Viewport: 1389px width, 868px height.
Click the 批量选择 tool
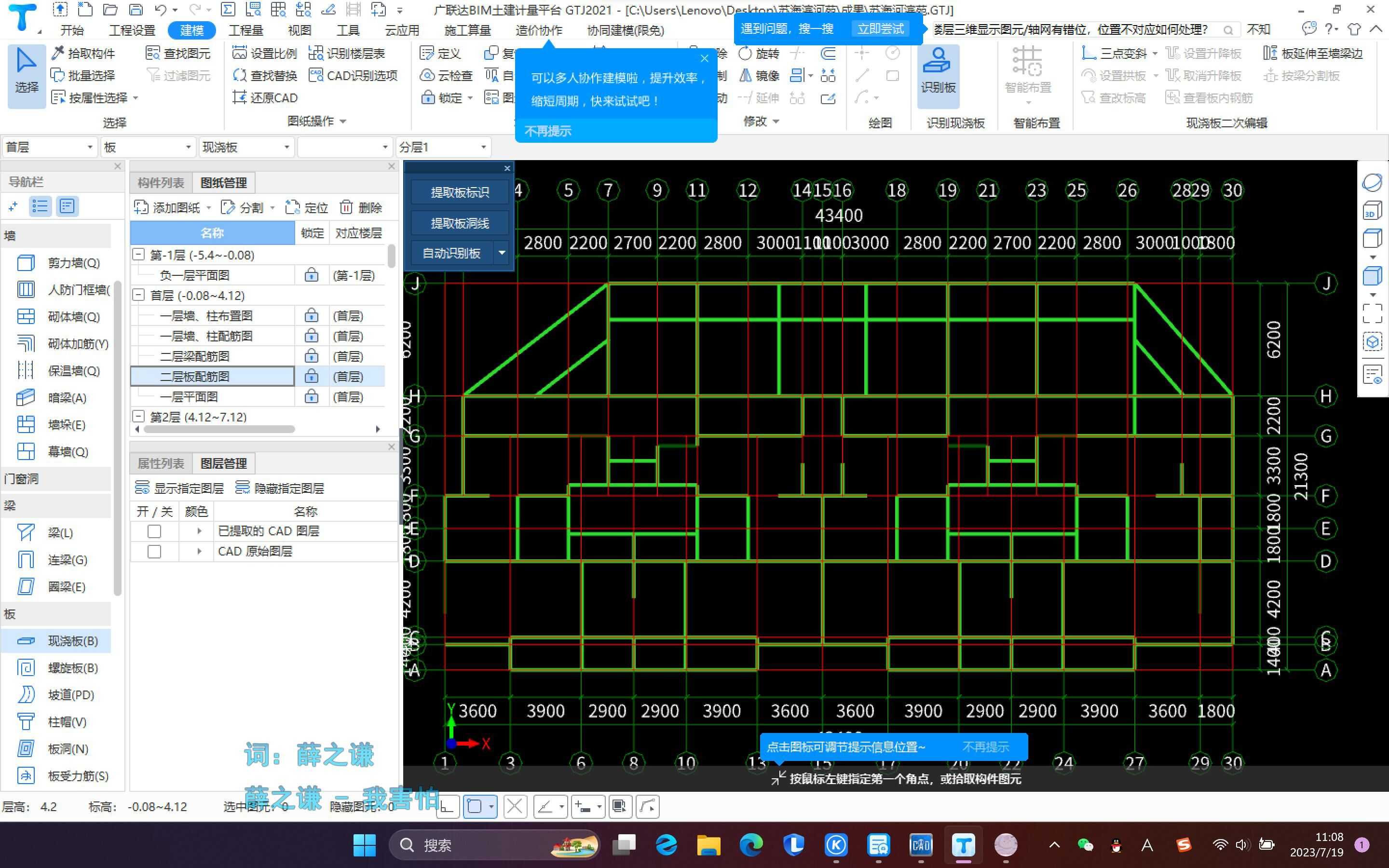click(83, 75)
